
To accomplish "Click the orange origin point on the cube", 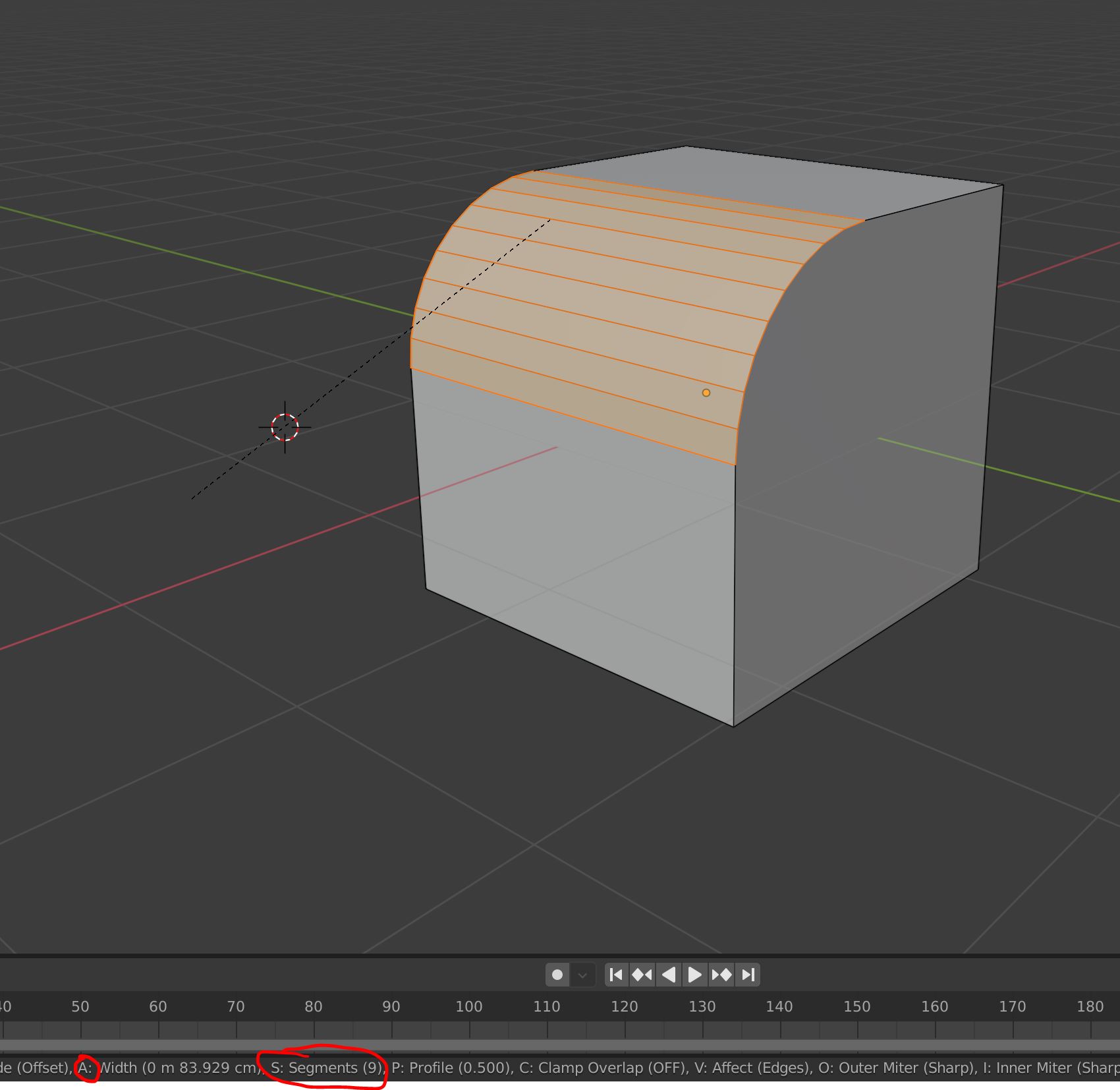I will (x=706, y=393).
